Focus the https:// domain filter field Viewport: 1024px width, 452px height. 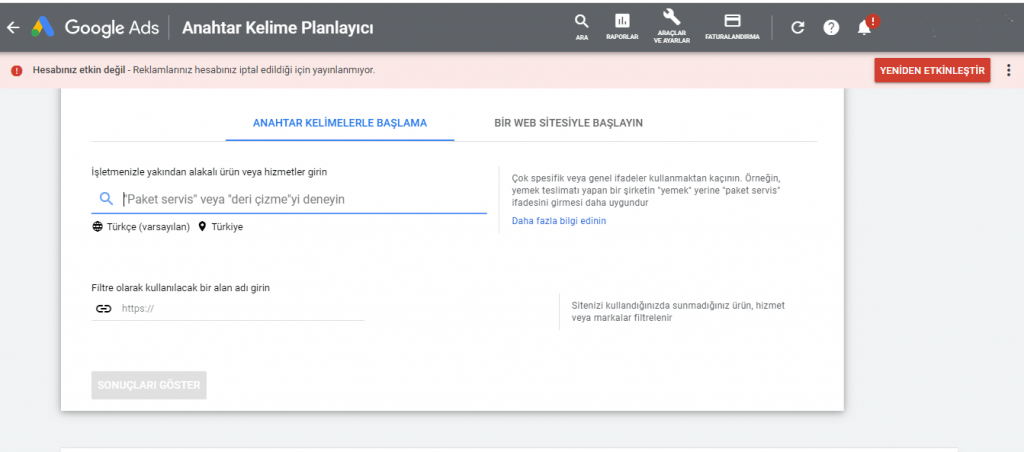coord(228,308)
